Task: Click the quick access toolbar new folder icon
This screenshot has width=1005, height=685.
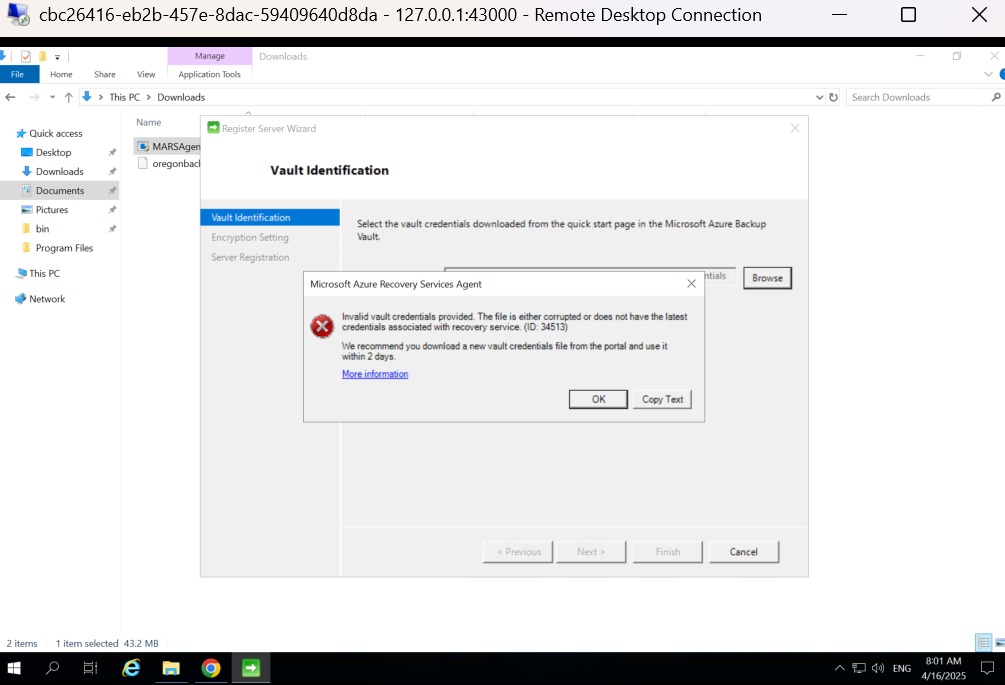Action: 42,56
